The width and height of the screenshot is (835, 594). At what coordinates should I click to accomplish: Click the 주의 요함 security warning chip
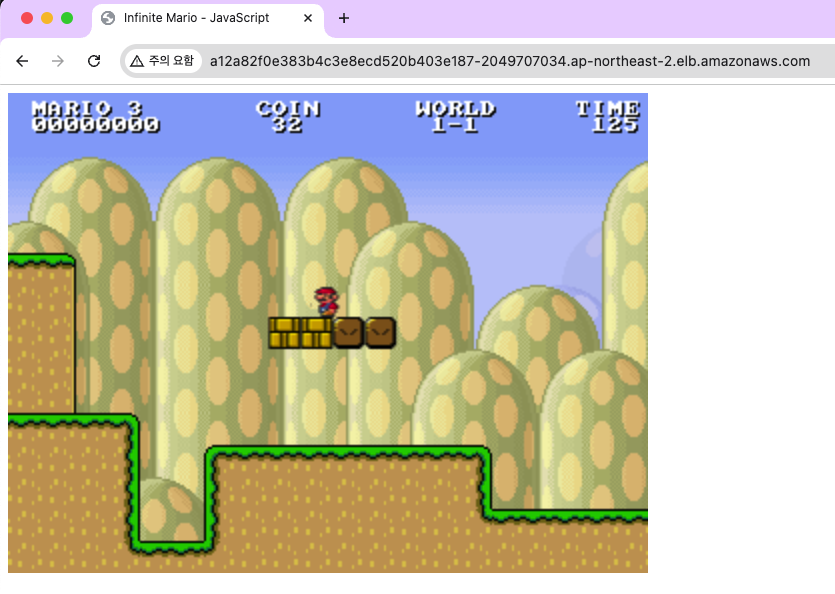(163, 61)
